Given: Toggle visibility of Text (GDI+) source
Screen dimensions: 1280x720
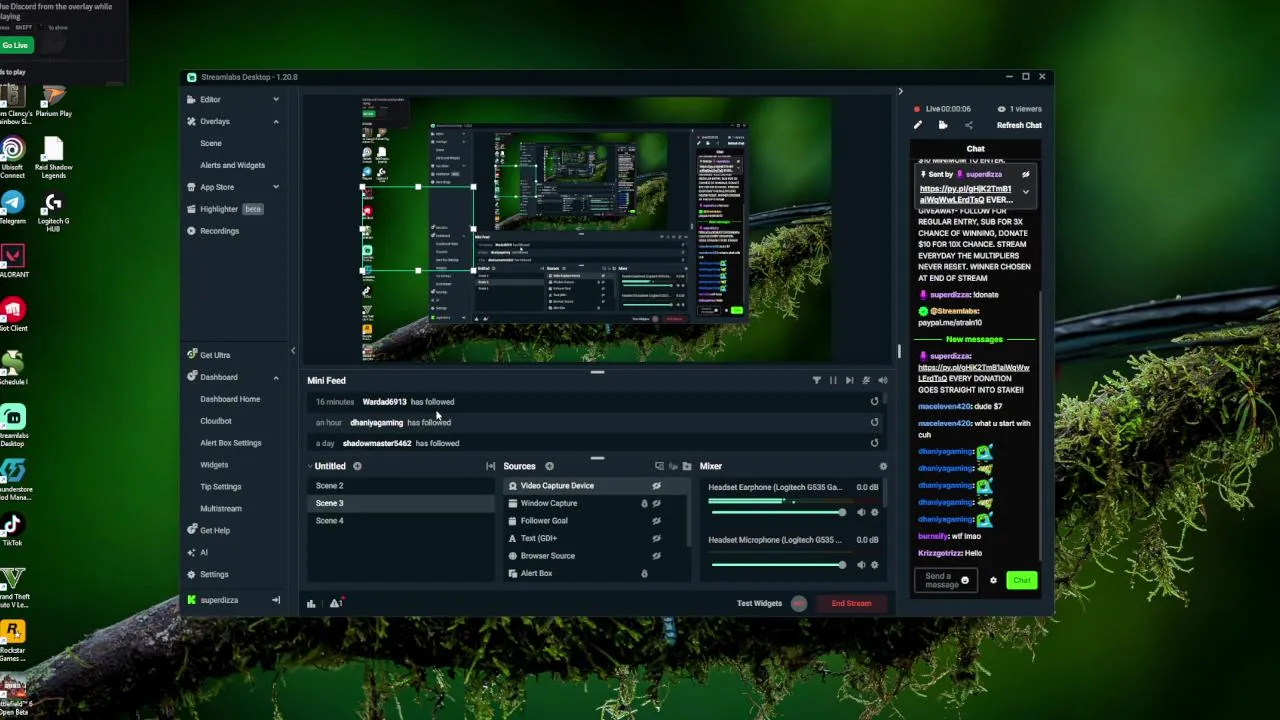Looking at the screenshot, I should [x=656, y=538].
